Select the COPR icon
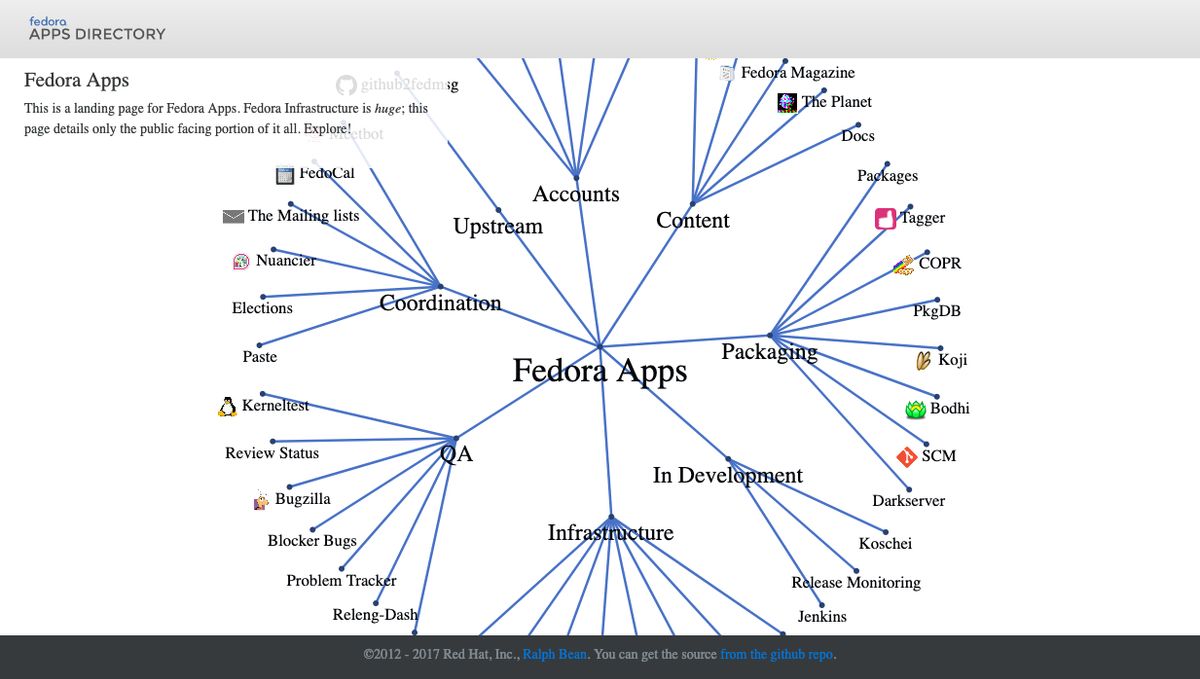The height and width of the screenshot is (679, 1200). click(x=903, y=265)
